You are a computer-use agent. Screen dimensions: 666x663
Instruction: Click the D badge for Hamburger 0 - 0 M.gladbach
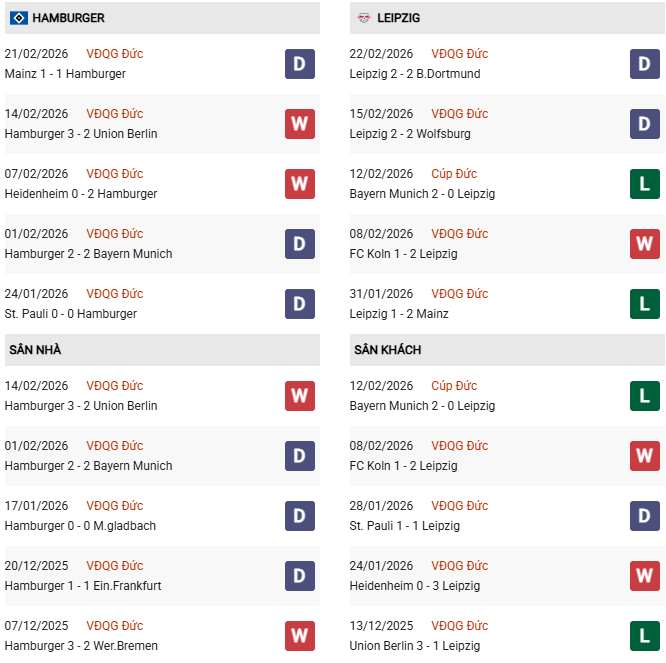[x=300, y=516]
